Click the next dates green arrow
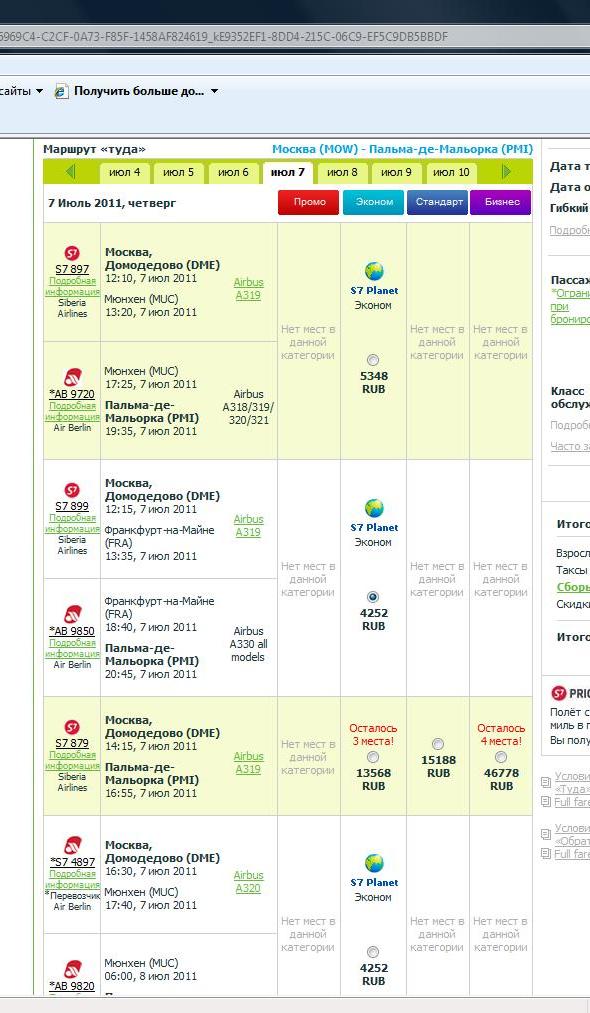 506,171
